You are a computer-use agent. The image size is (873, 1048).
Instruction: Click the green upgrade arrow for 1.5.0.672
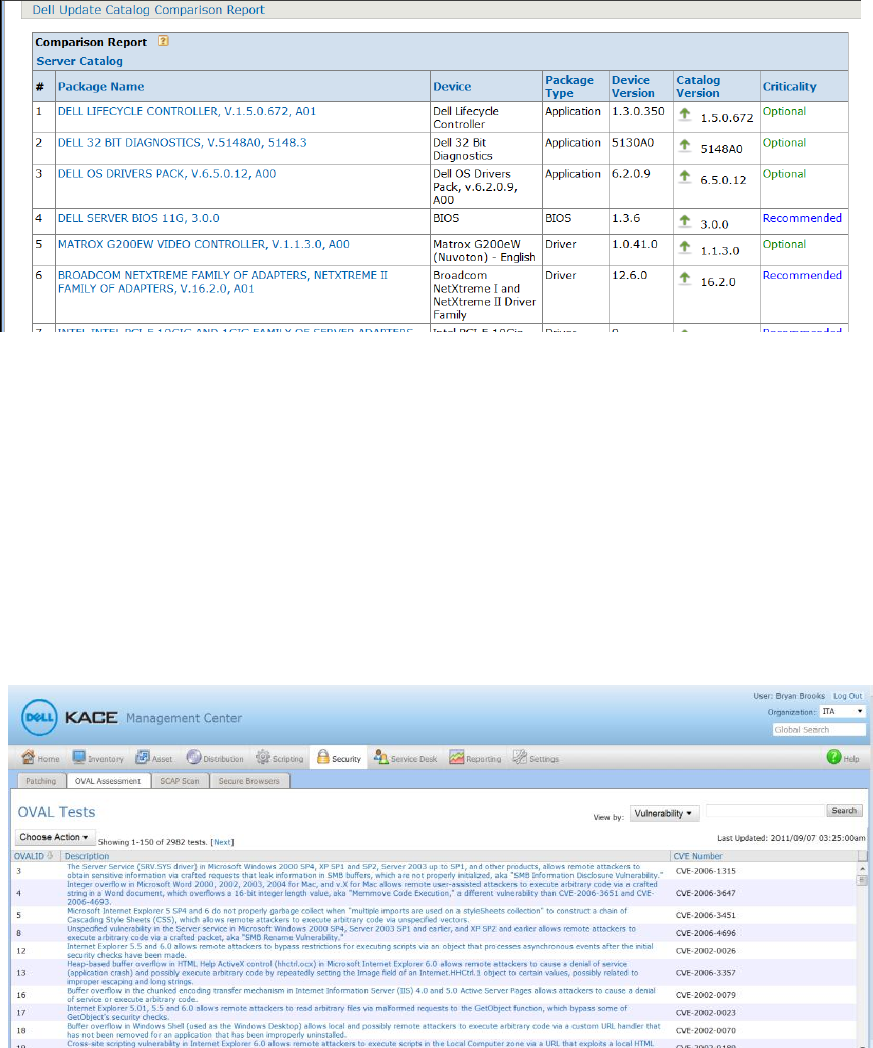(684, 114)
